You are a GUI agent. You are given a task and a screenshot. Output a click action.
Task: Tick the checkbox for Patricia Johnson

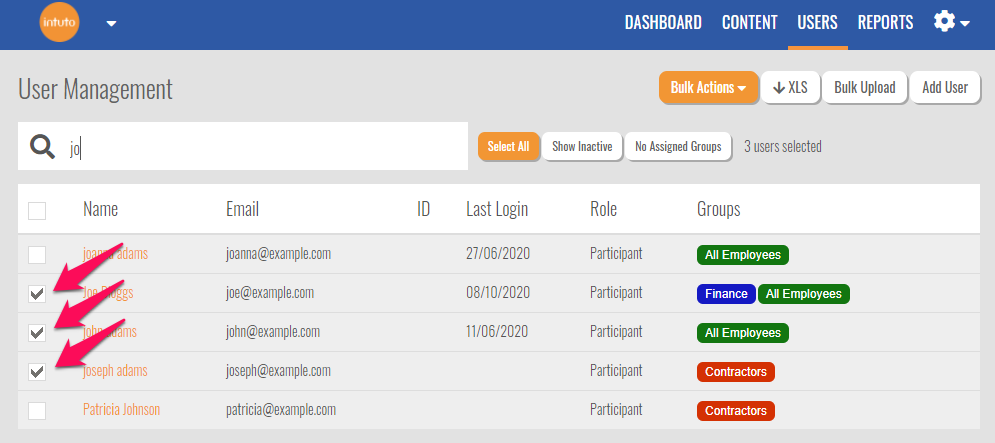(x=37, y=411)
